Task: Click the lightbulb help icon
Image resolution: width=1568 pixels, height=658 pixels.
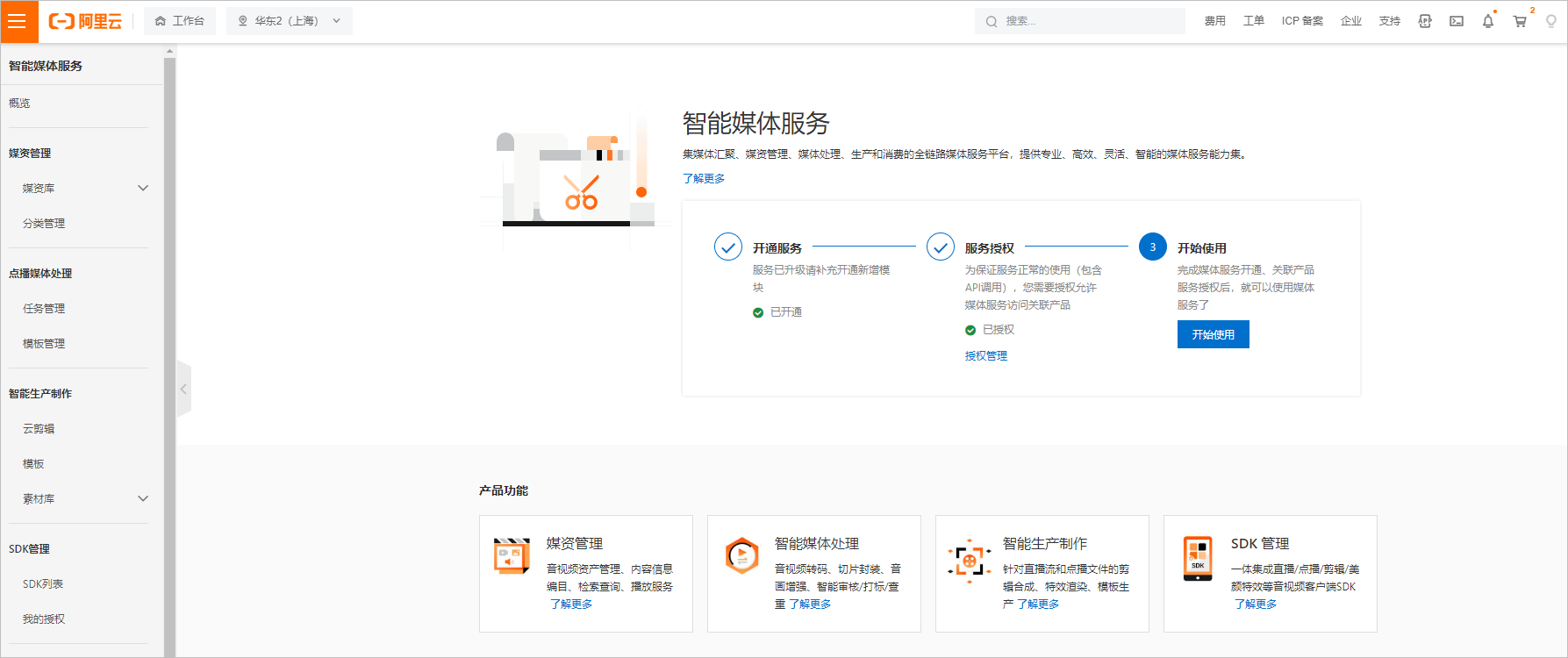Action: 1551,21
